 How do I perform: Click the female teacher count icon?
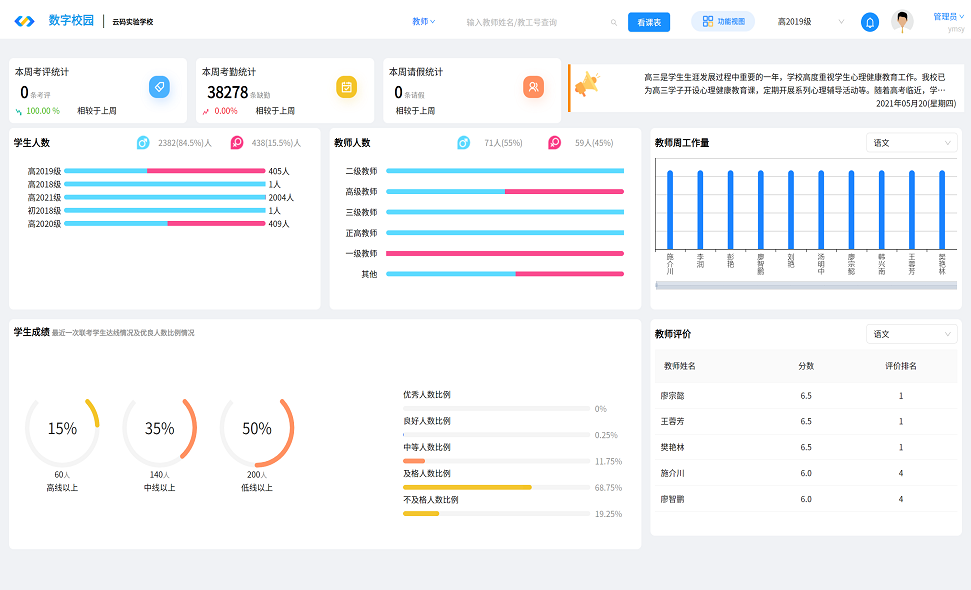[x=554, y=143]
